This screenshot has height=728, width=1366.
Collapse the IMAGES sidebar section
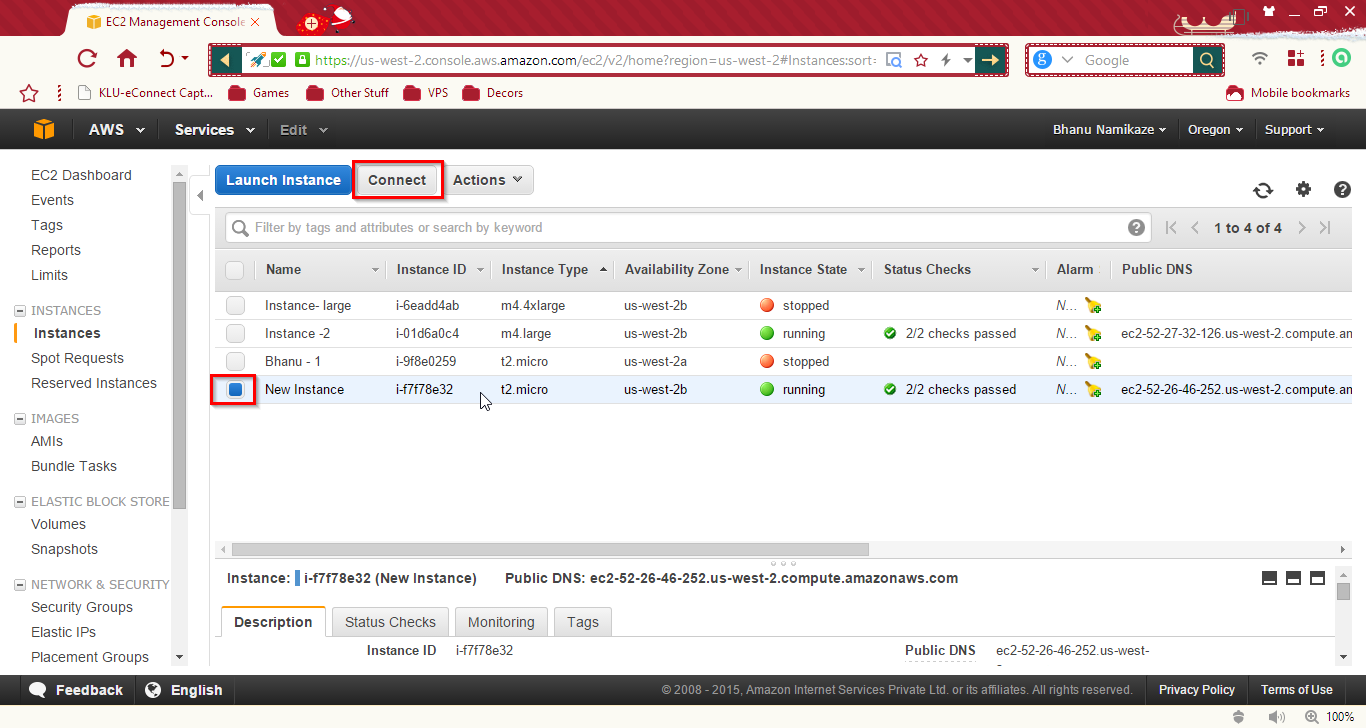20,419
